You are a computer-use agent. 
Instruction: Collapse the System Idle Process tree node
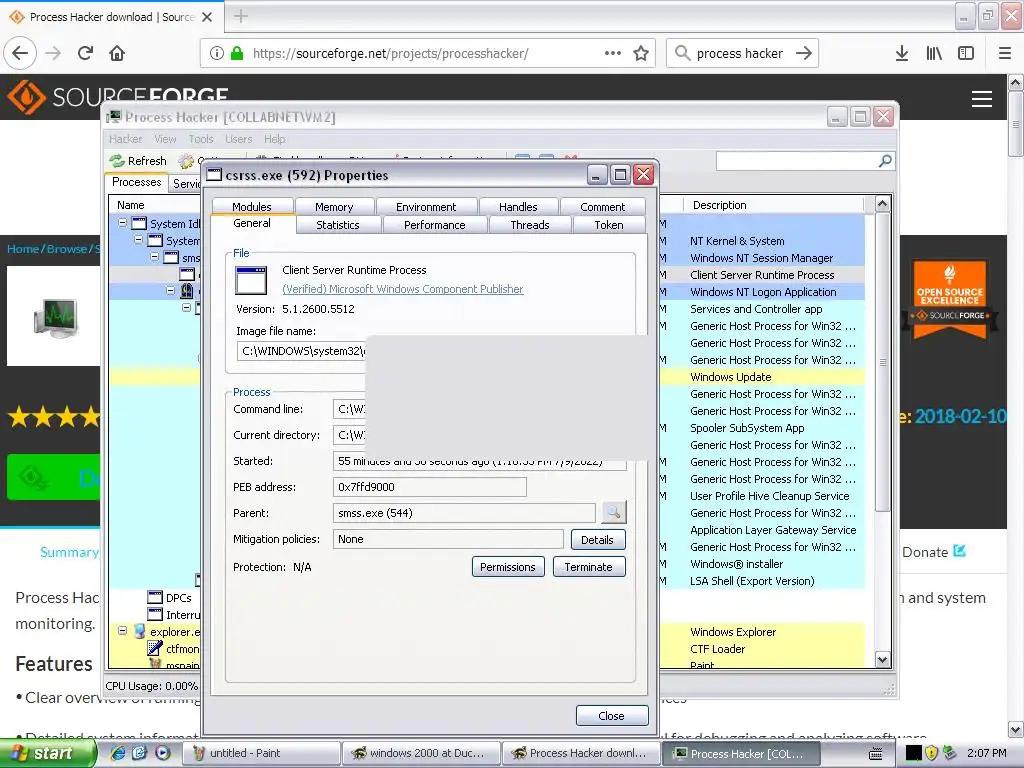122,223
